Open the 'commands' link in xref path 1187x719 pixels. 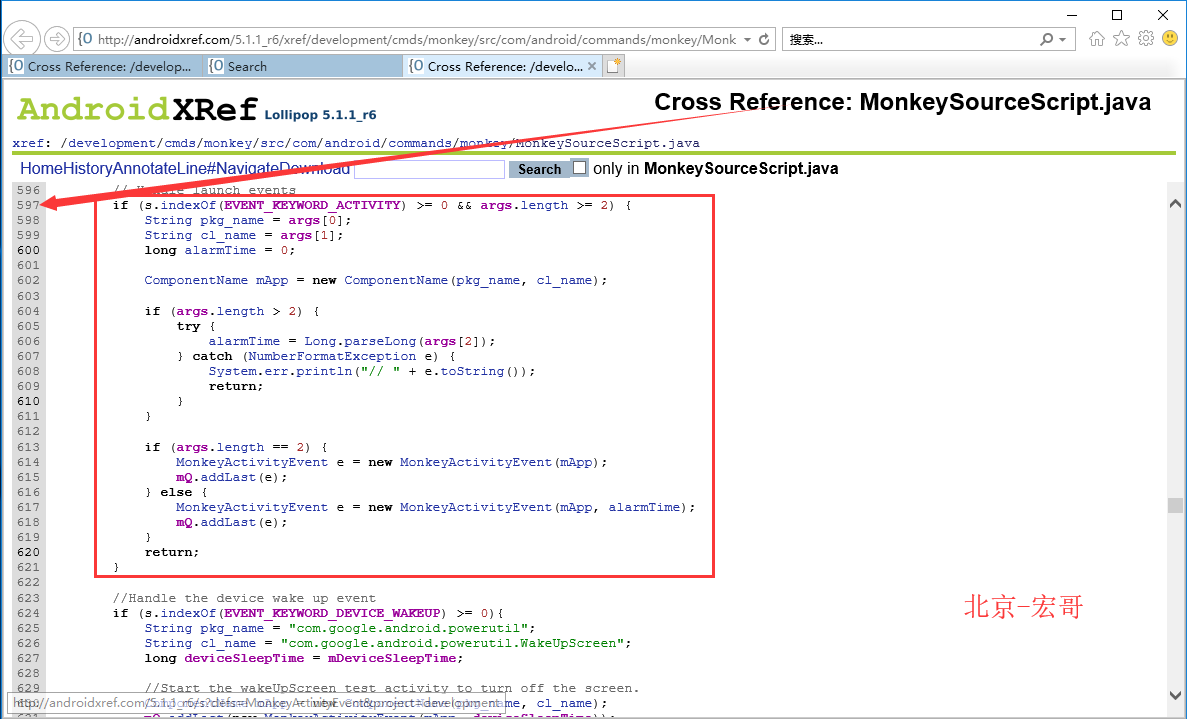(420, 143)
